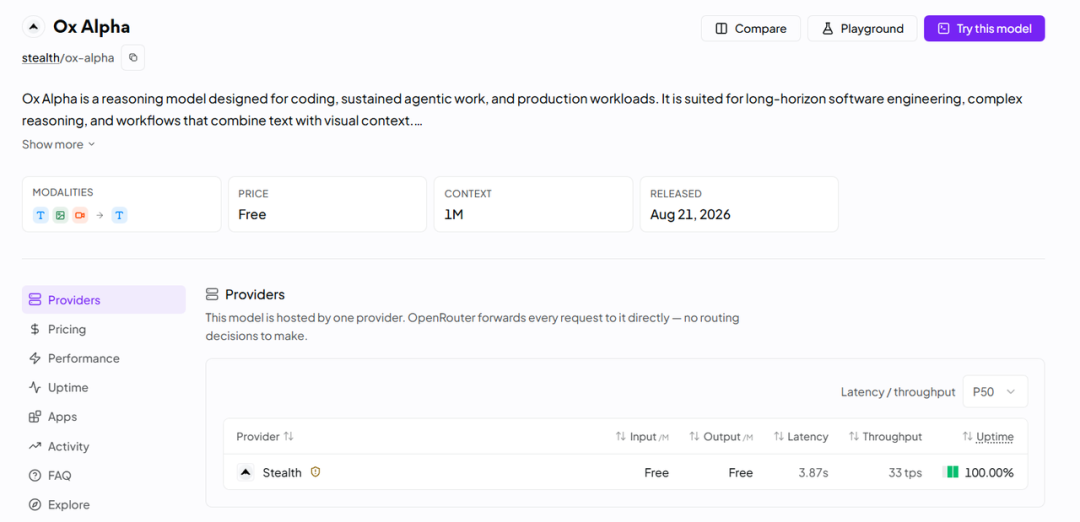
Task: Open the Playground
Action: [862, 28]
